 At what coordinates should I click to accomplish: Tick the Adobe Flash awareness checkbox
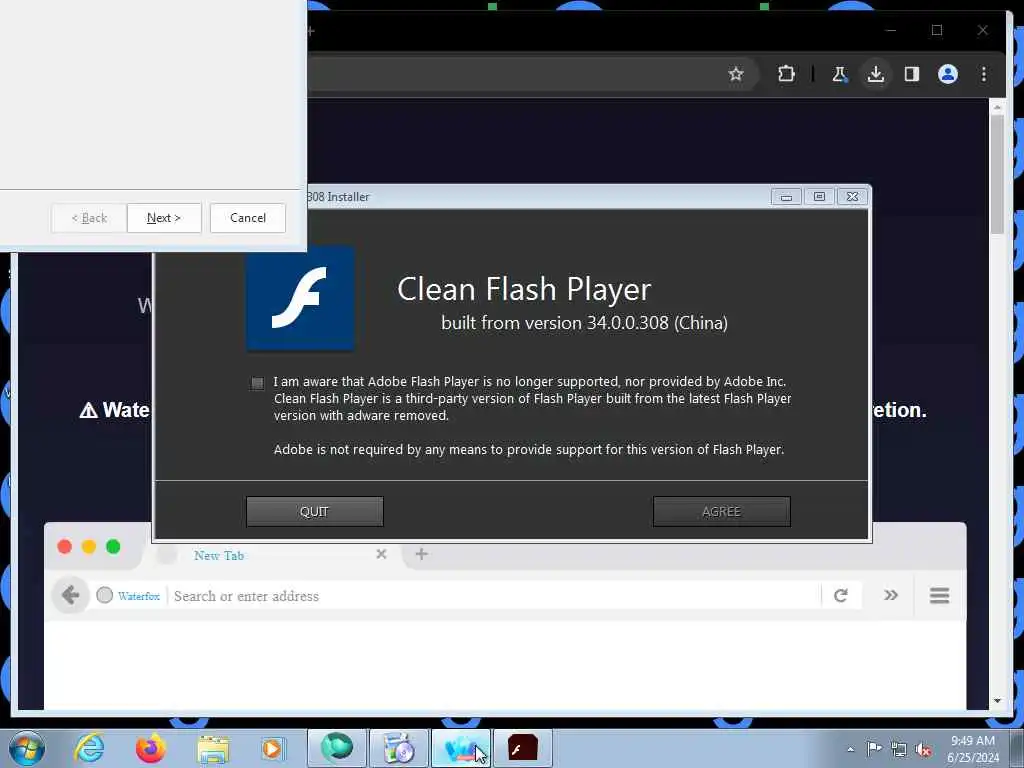pos(257,383)
